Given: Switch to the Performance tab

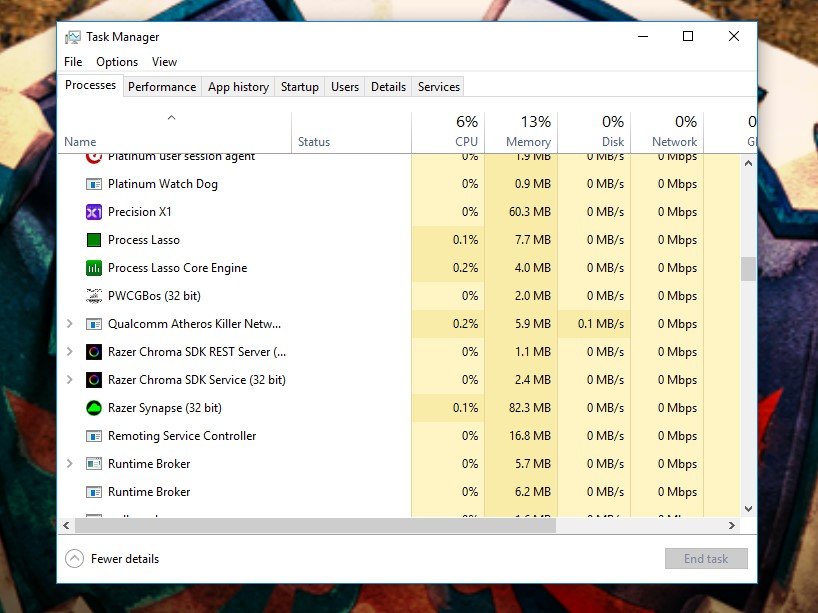Looking at the screenshot, I should 162,87.
